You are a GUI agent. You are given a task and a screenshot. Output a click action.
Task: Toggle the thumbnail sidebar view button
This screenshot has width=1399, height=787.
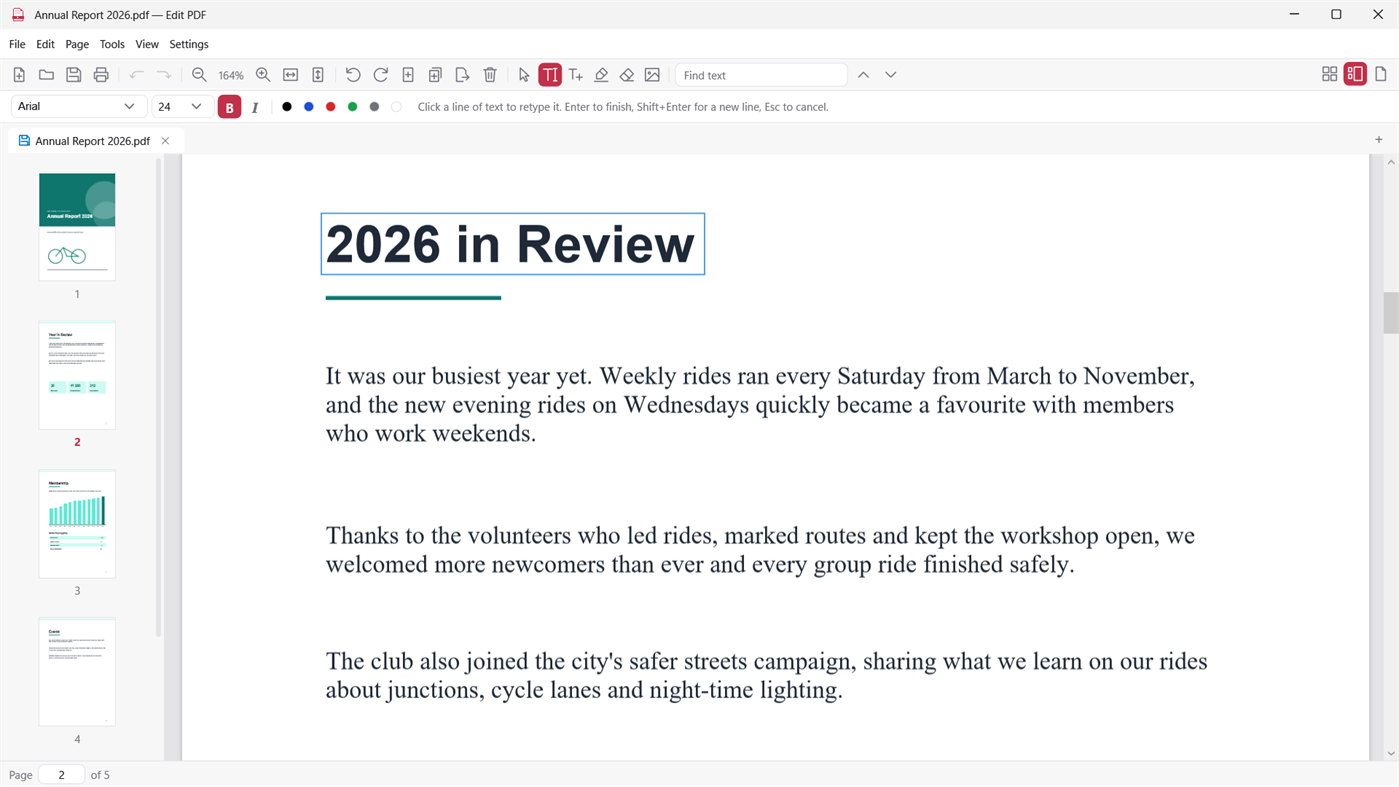pyautogui.click(x=1355, y=74)
